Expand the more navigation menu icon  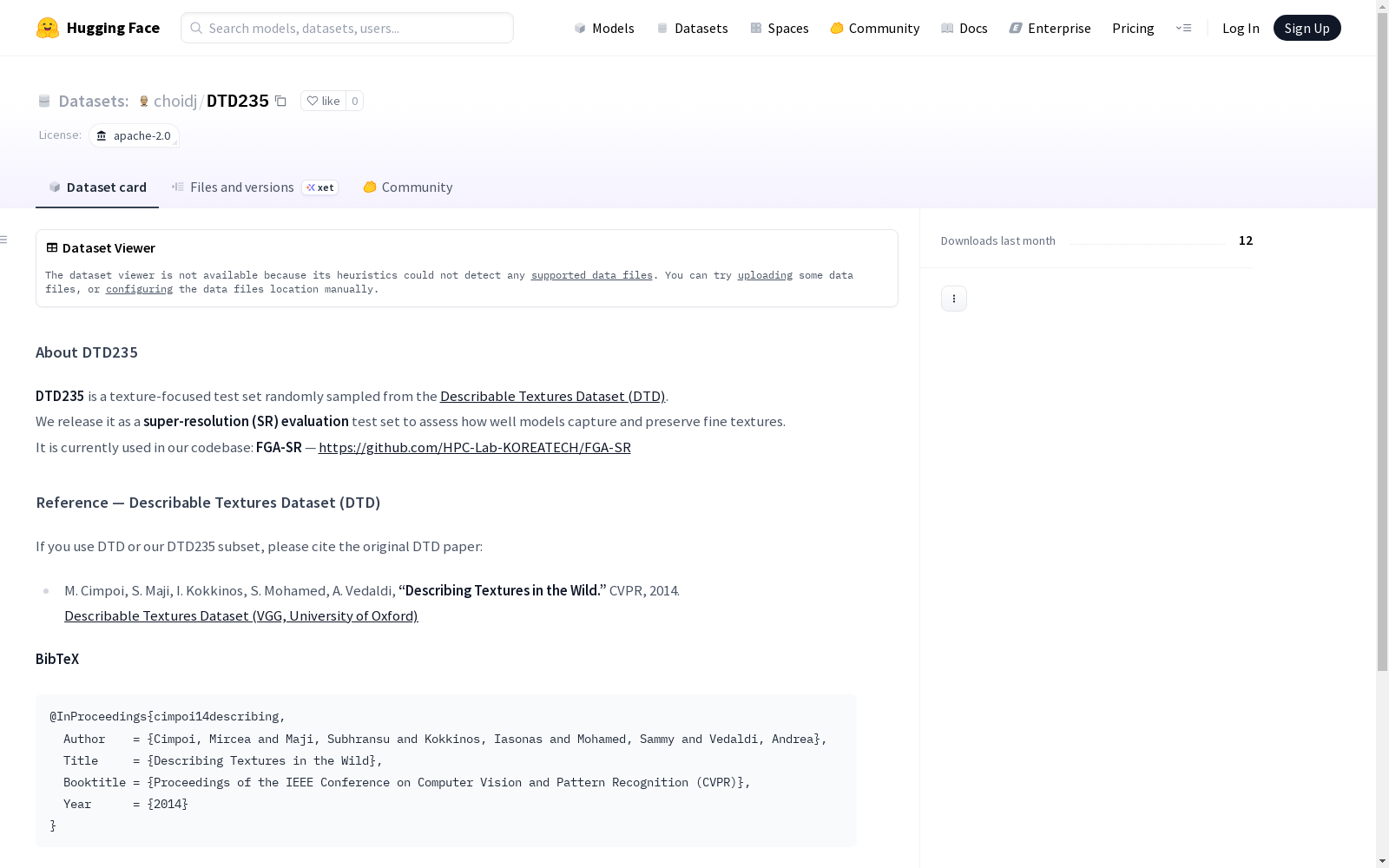click(1183, 28)
